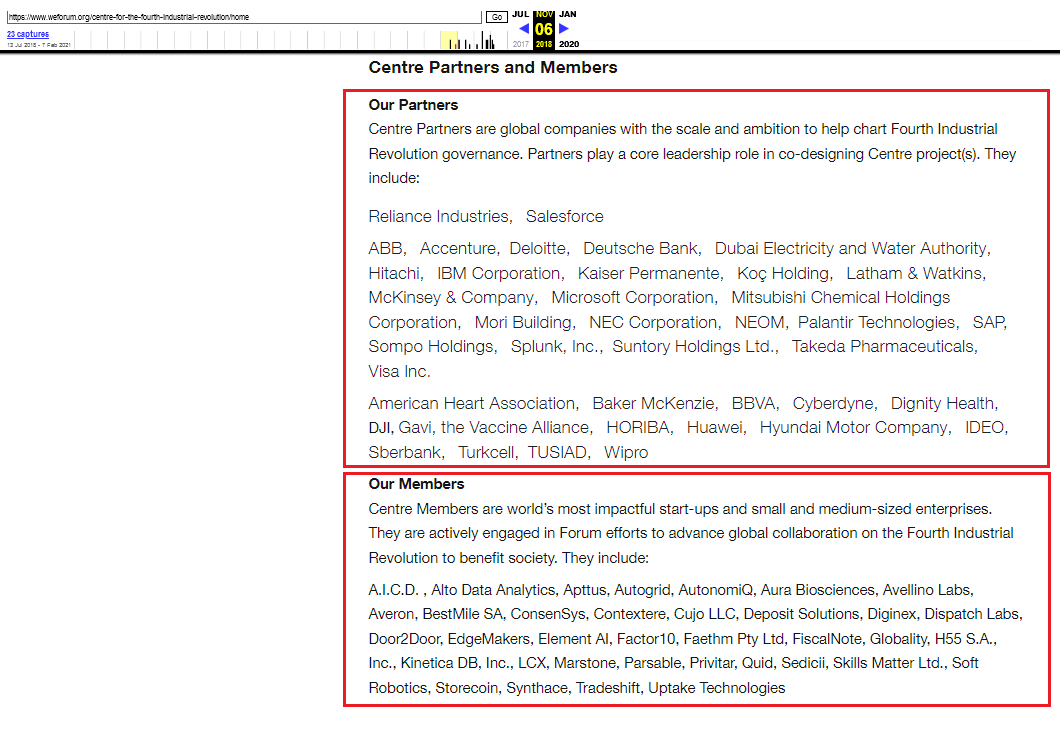Click the Accenture partner name
Screen dimensions: 1060x730
coord(458,248)
